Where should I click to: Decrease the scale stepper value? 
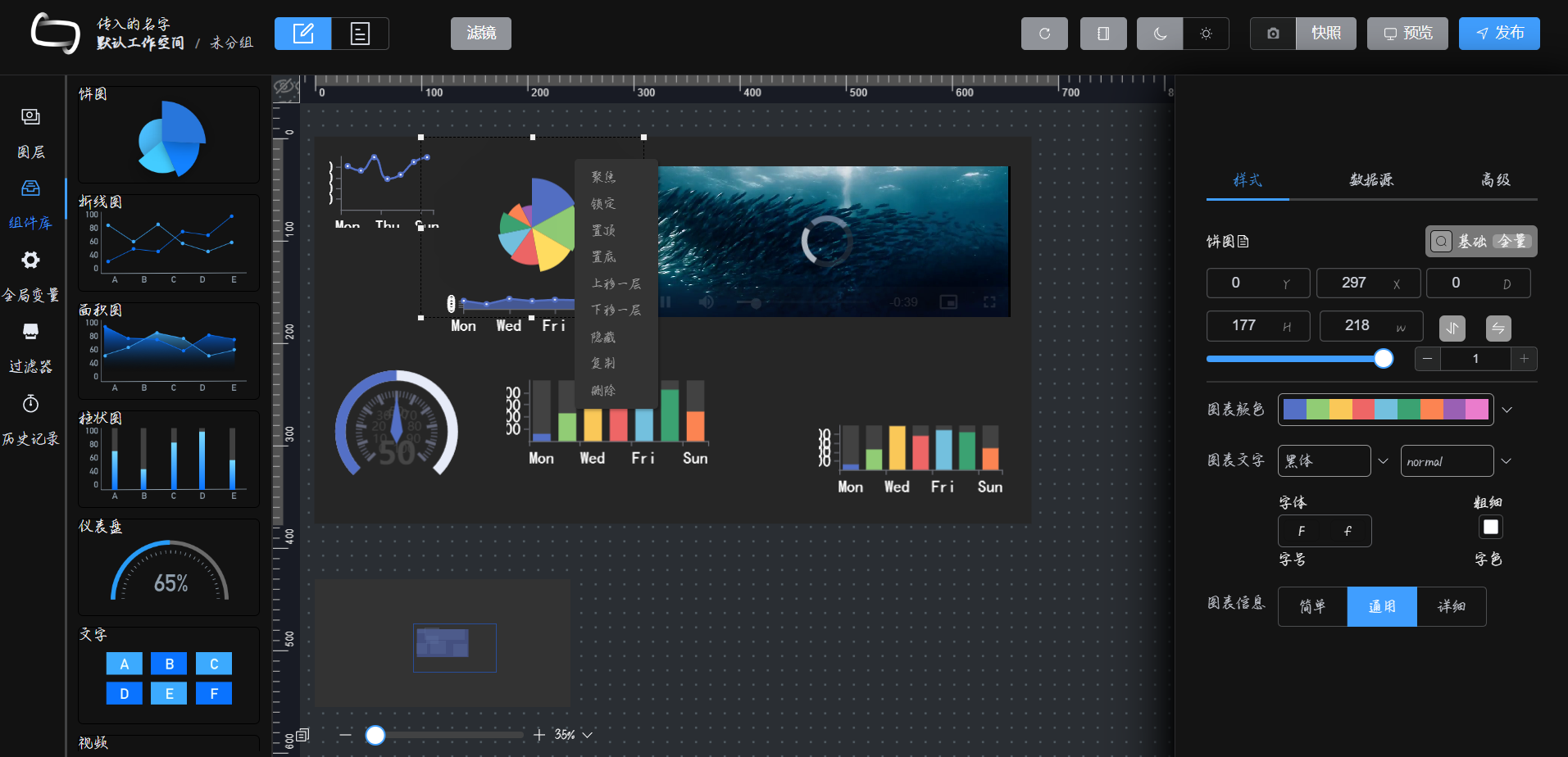(x=1428, y=359)
